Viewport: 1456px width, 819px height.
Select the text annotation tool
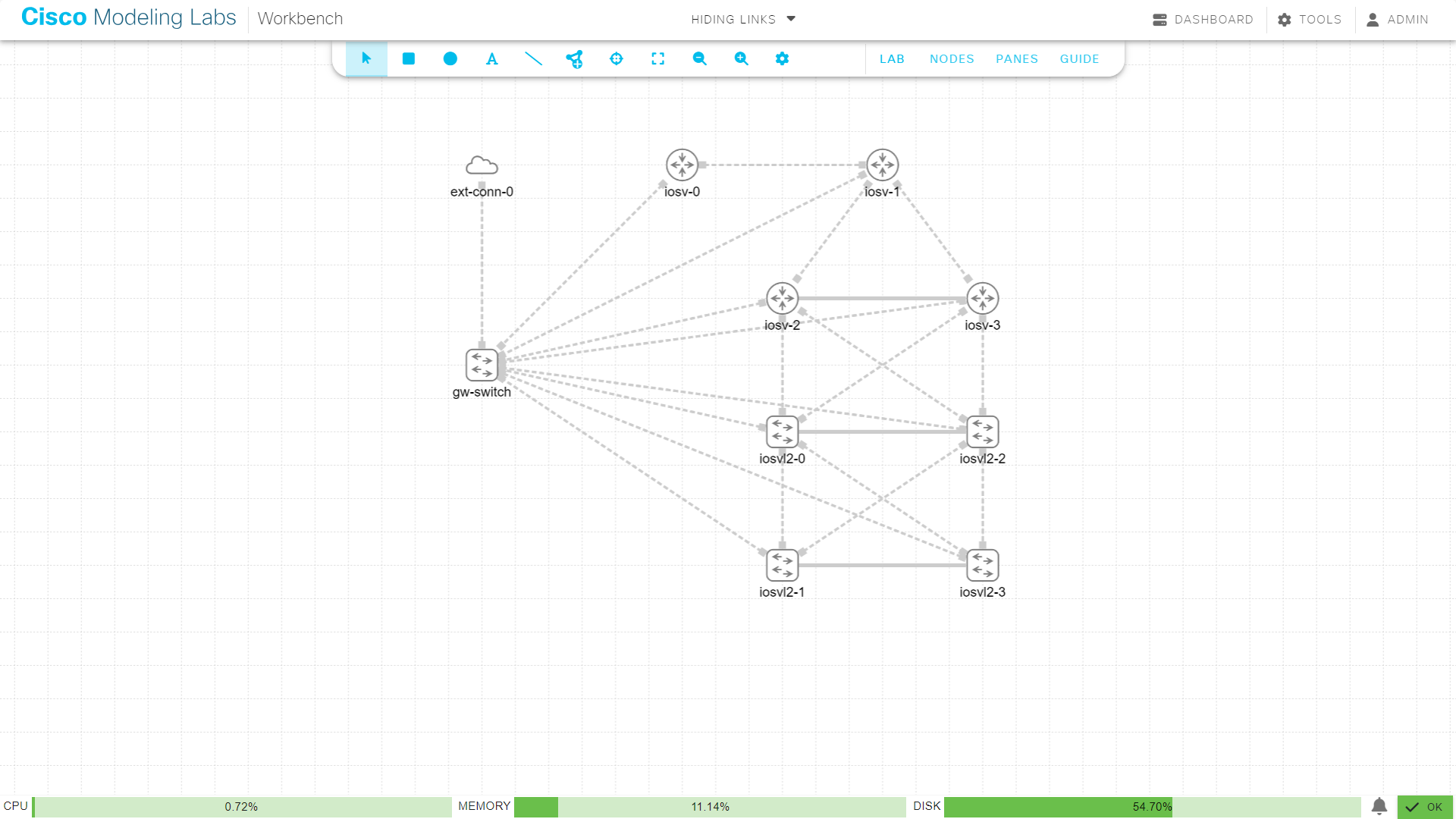tap(491, 58)
